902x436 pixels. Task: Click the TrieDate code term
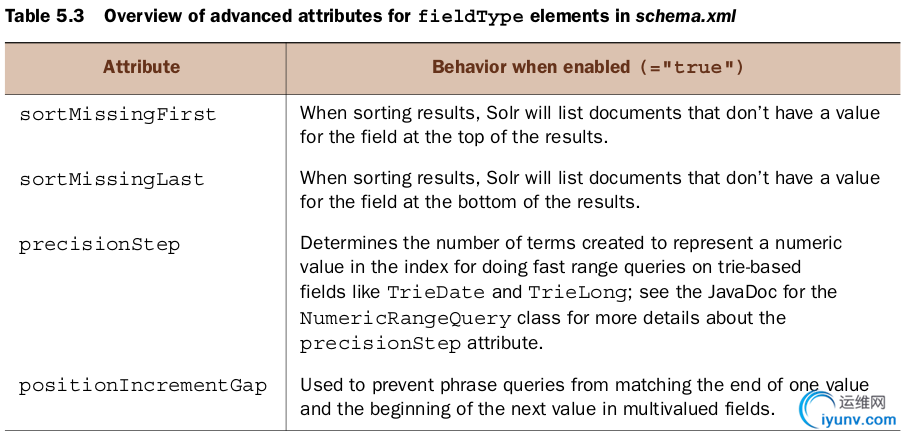[436, 292]
